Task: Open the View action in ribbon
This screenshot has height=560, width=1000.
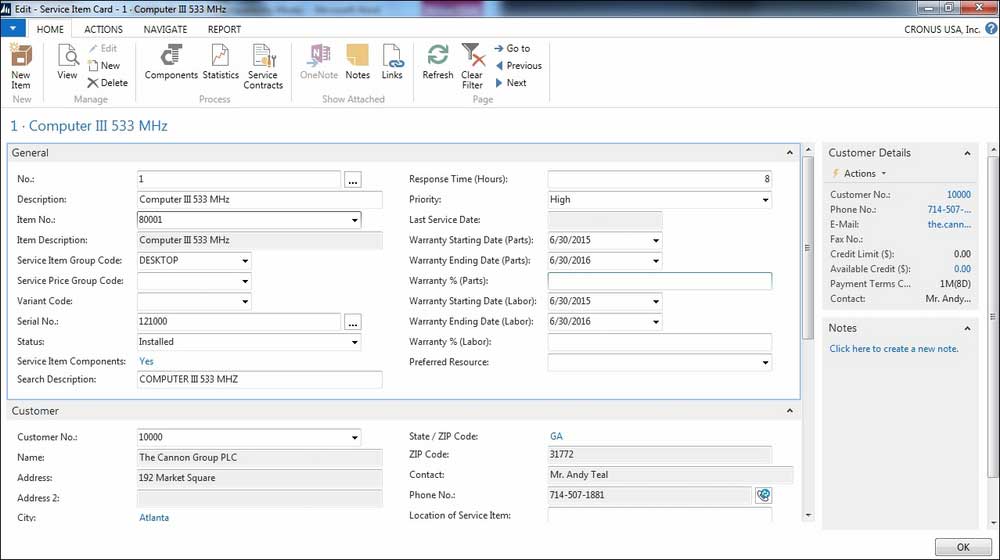Action: tap(67, 62)
